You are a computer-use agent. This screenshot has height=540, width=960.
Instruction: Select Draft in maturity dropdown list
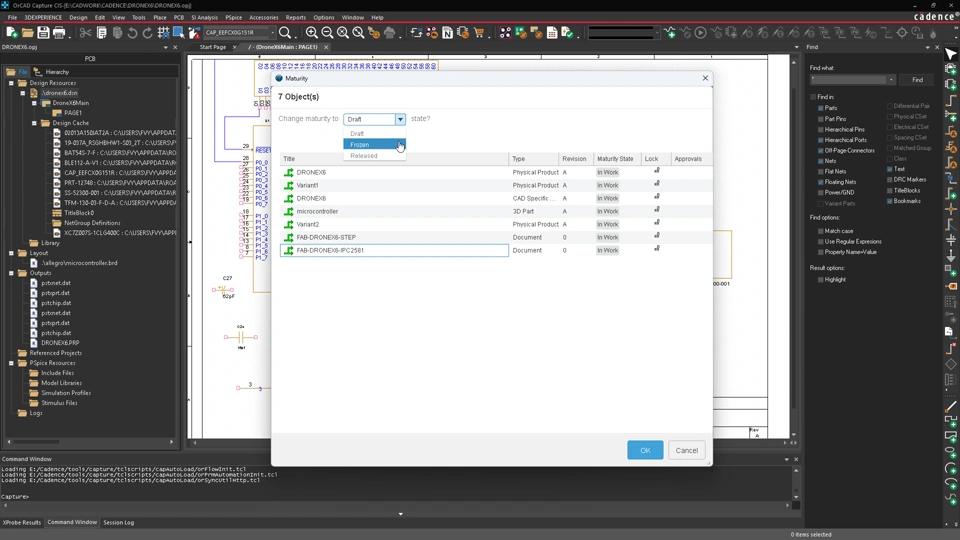coord(374,133)
